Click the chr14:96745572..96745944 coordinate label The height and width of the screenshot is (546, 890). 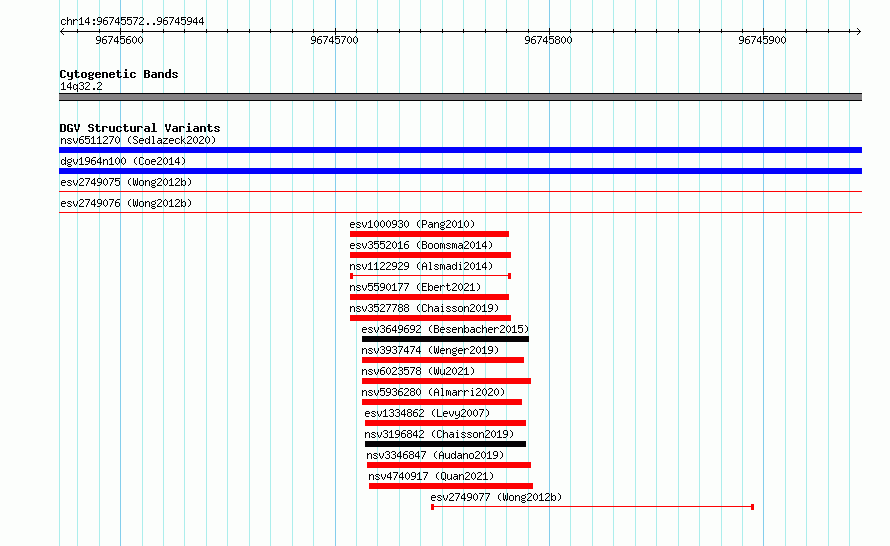tap(132, 21)
